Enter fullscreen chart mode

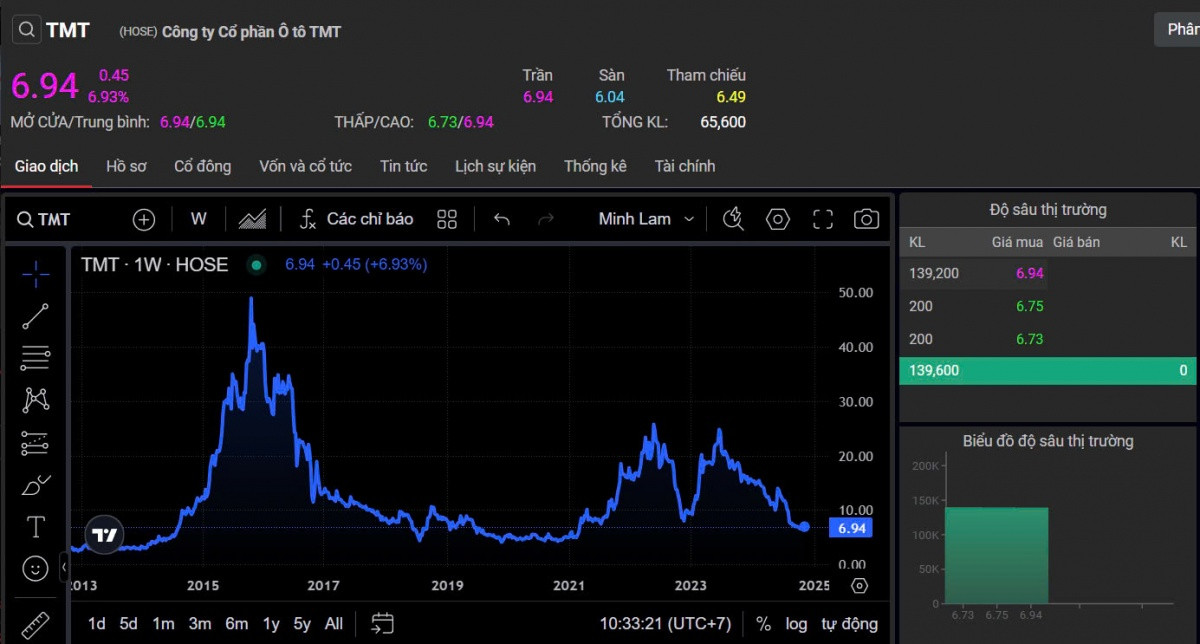tap(823, 219)
